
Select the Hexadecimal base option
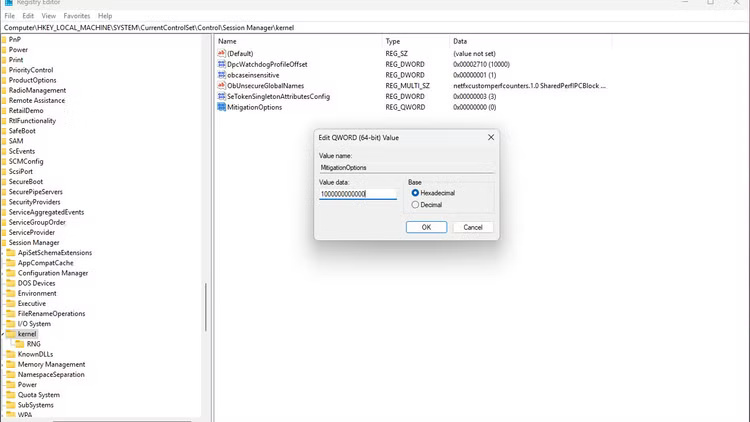tap(415, 193)
